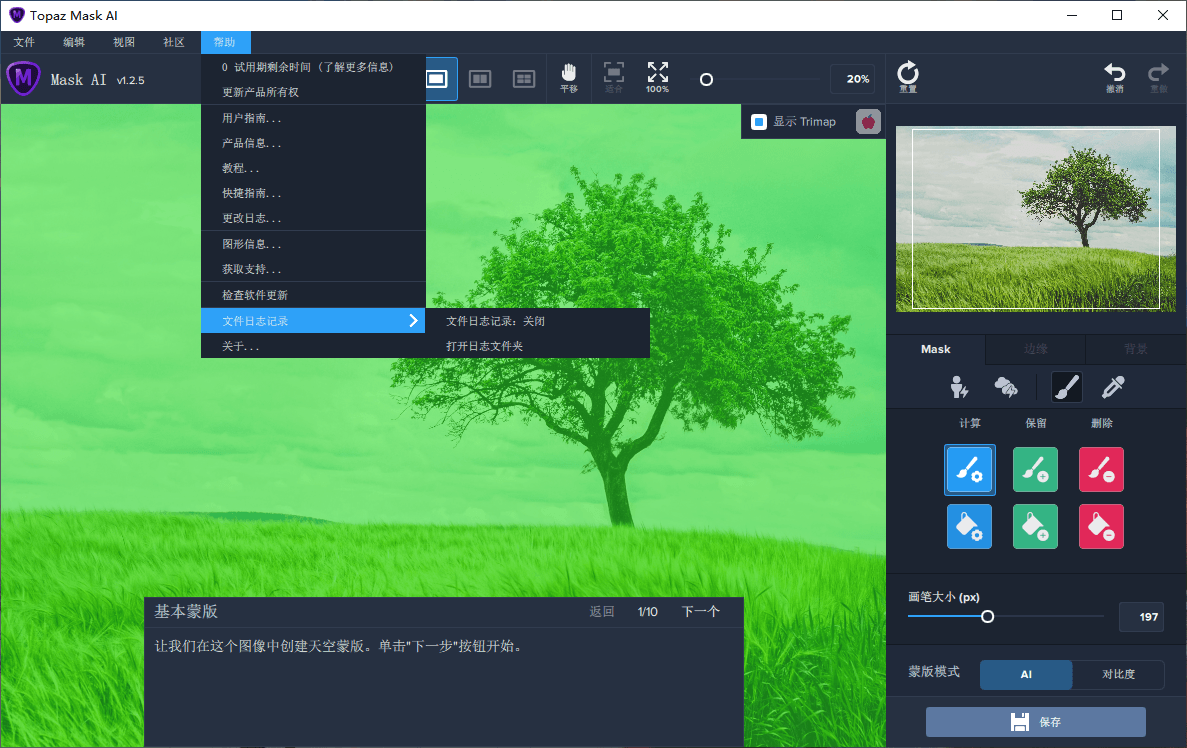Choose 更新产品所有权 from the menu
Image resolution: width=1187 pixels, height=748 pixels.
[x=313, y=92]
